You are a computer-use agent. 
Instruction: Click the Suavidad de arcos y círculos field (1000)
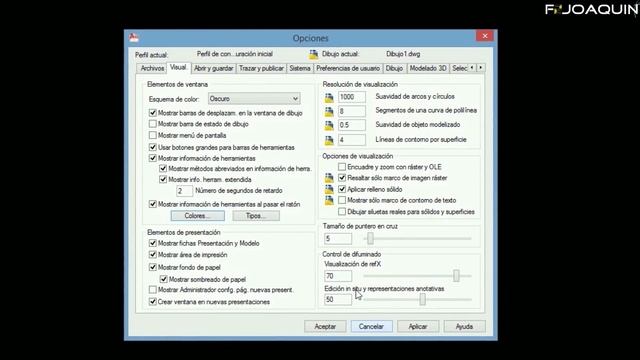351,97
